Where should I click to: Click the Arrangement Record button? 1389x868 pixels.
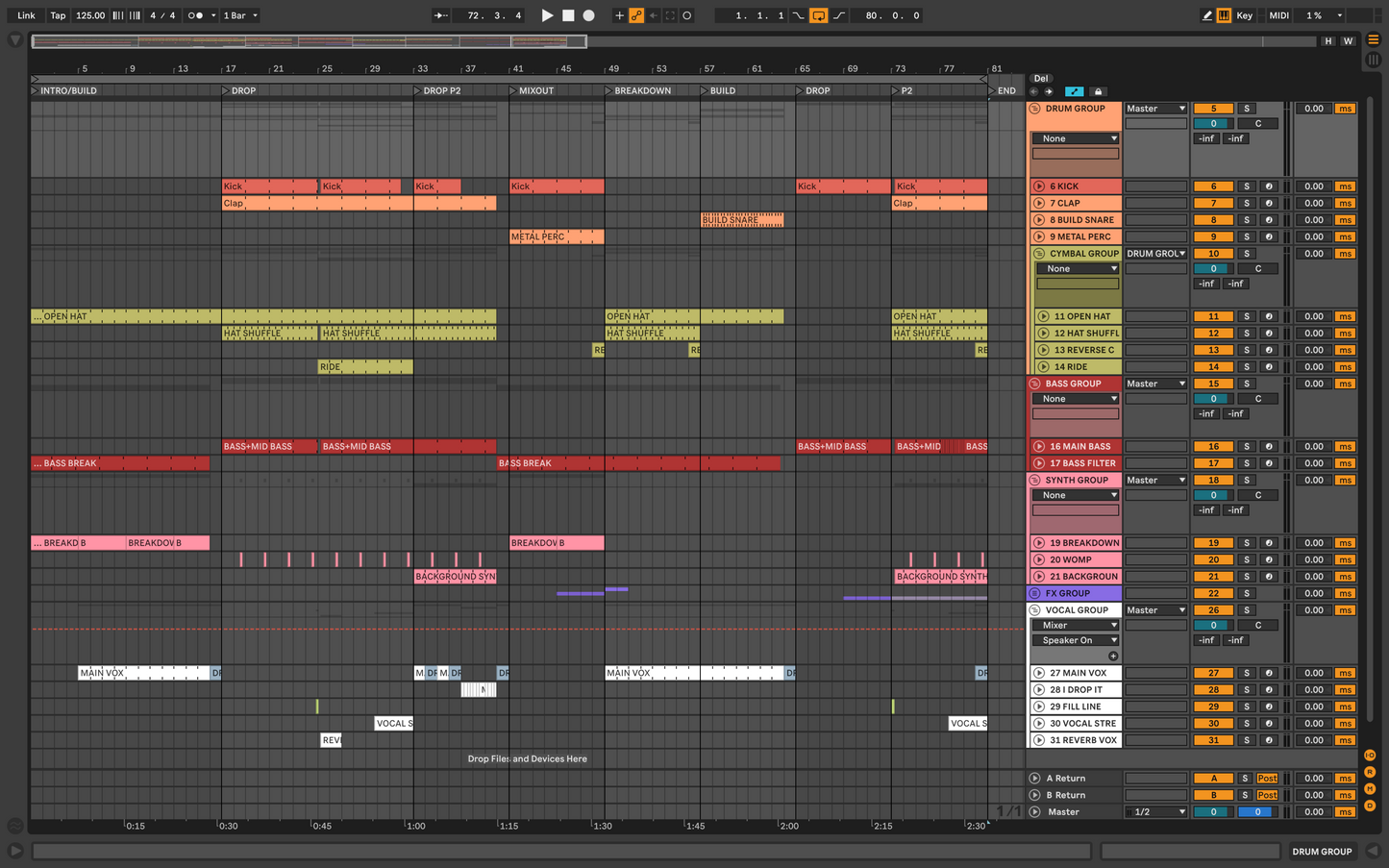(x=589, y=15)
